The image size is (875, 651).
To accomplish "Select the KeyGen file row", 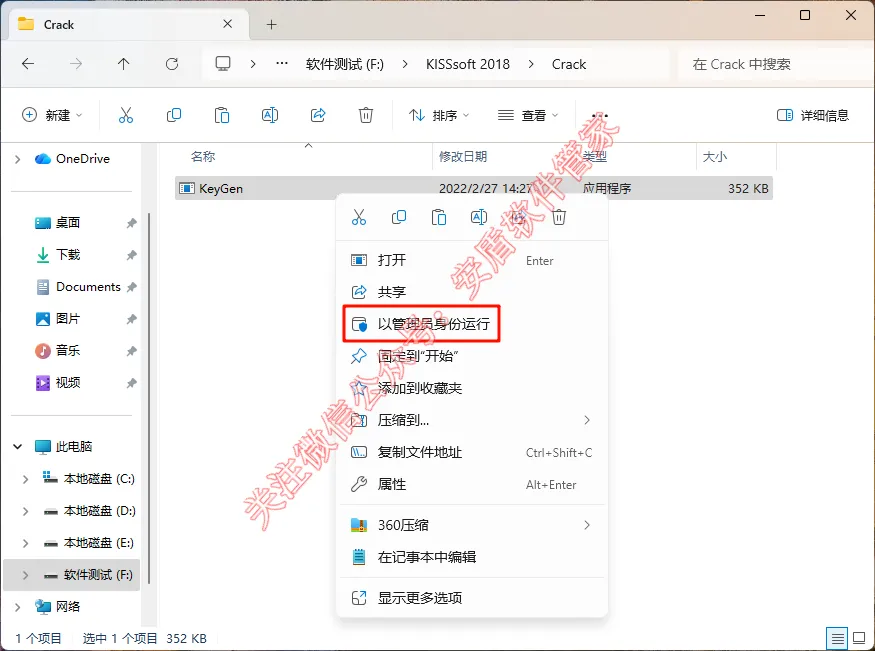I will (x=474, y=189).
